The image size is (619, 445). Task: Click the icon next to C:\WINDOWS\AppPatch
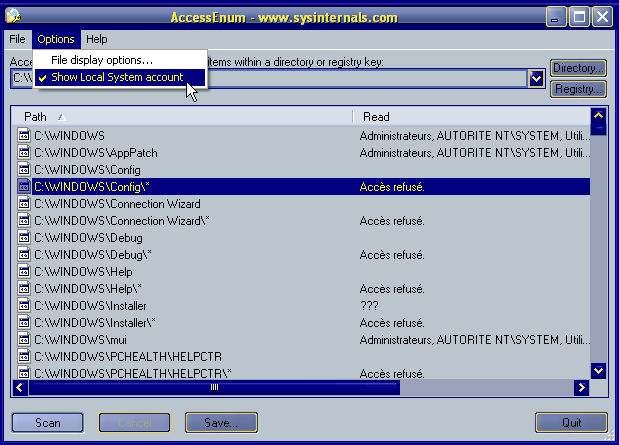(x=24, y=152)
